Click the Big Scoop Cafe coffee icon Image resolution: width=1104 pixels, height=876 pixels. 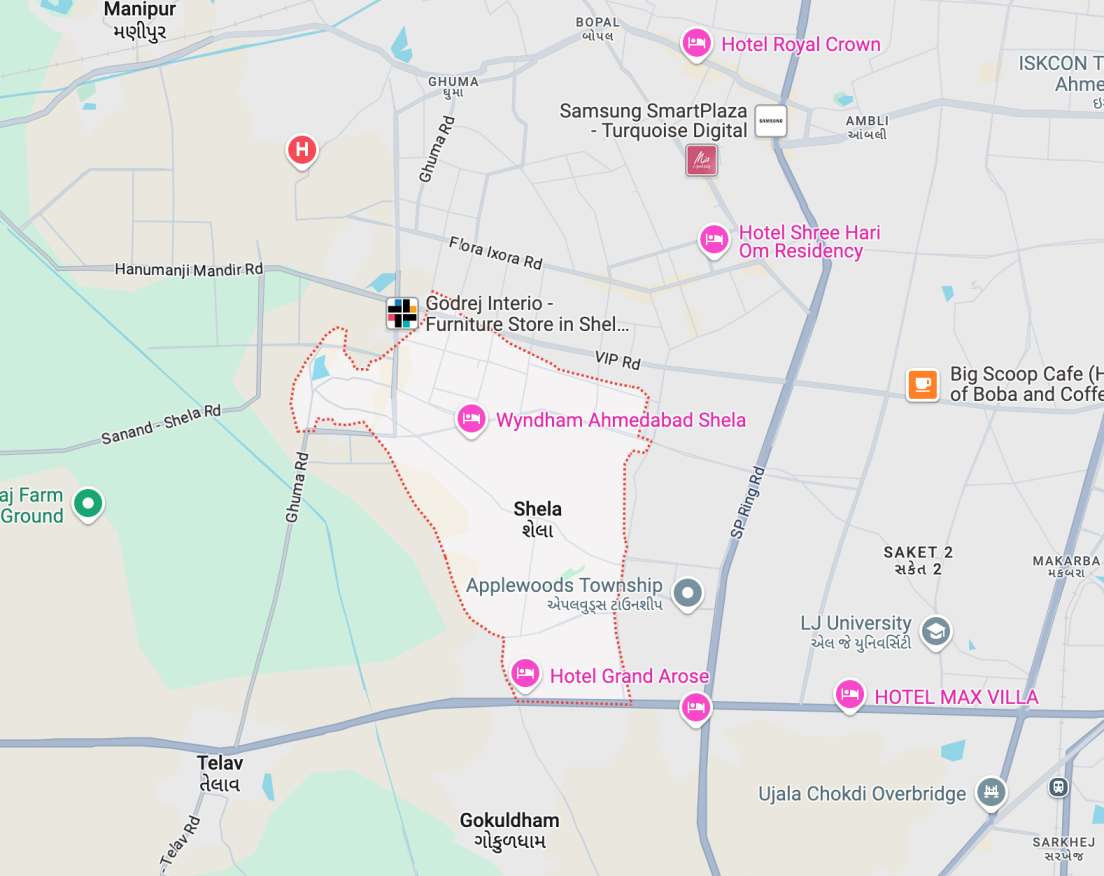923,384
